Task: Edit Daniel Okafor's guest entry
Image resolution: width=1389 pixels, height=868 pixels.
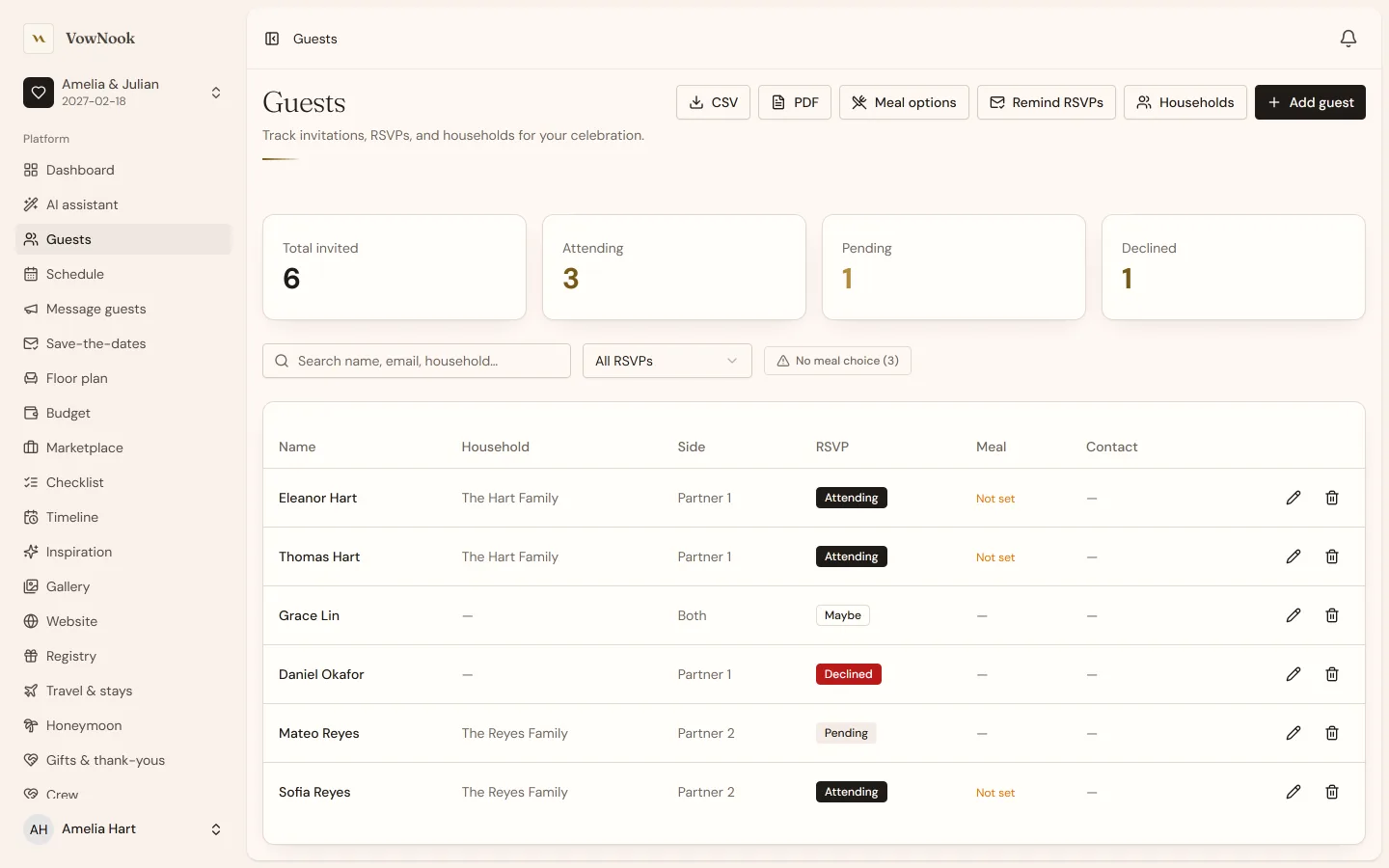Action: (1294, 674)
